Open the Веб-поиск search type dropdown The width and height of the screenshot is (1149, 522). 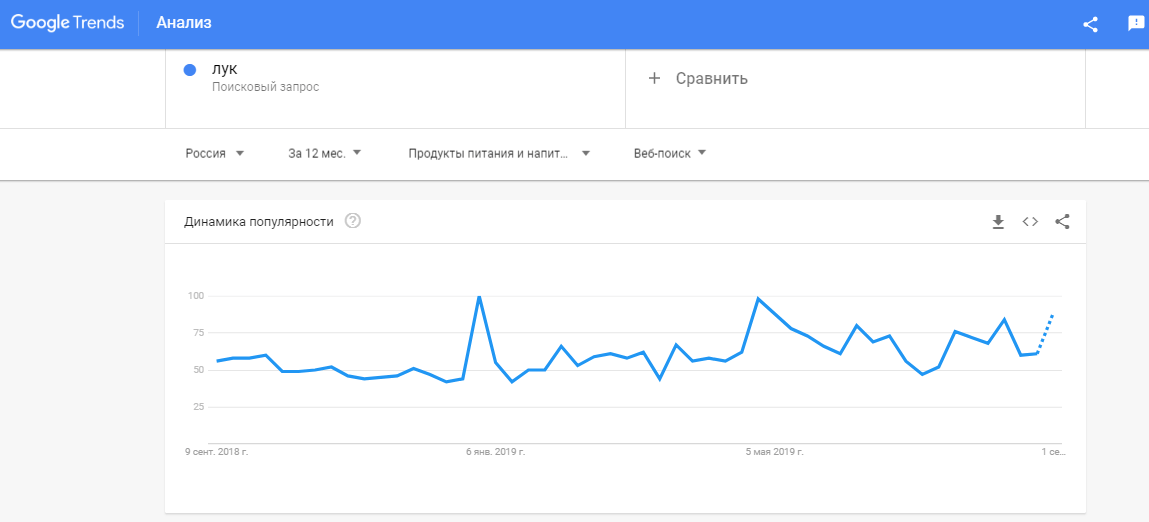pos(670,153)
